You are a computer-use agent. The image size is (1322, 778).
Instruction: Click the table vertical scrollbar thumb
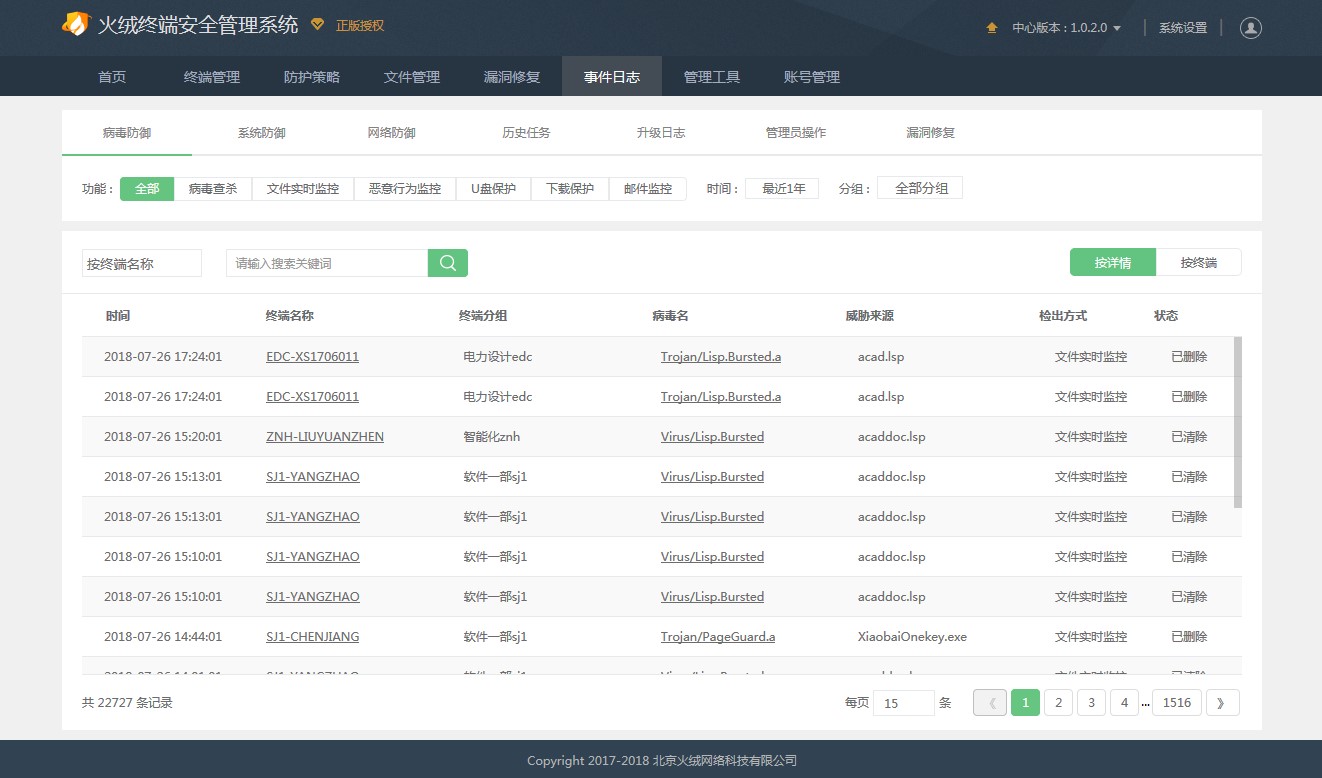tap(1238, 422)
